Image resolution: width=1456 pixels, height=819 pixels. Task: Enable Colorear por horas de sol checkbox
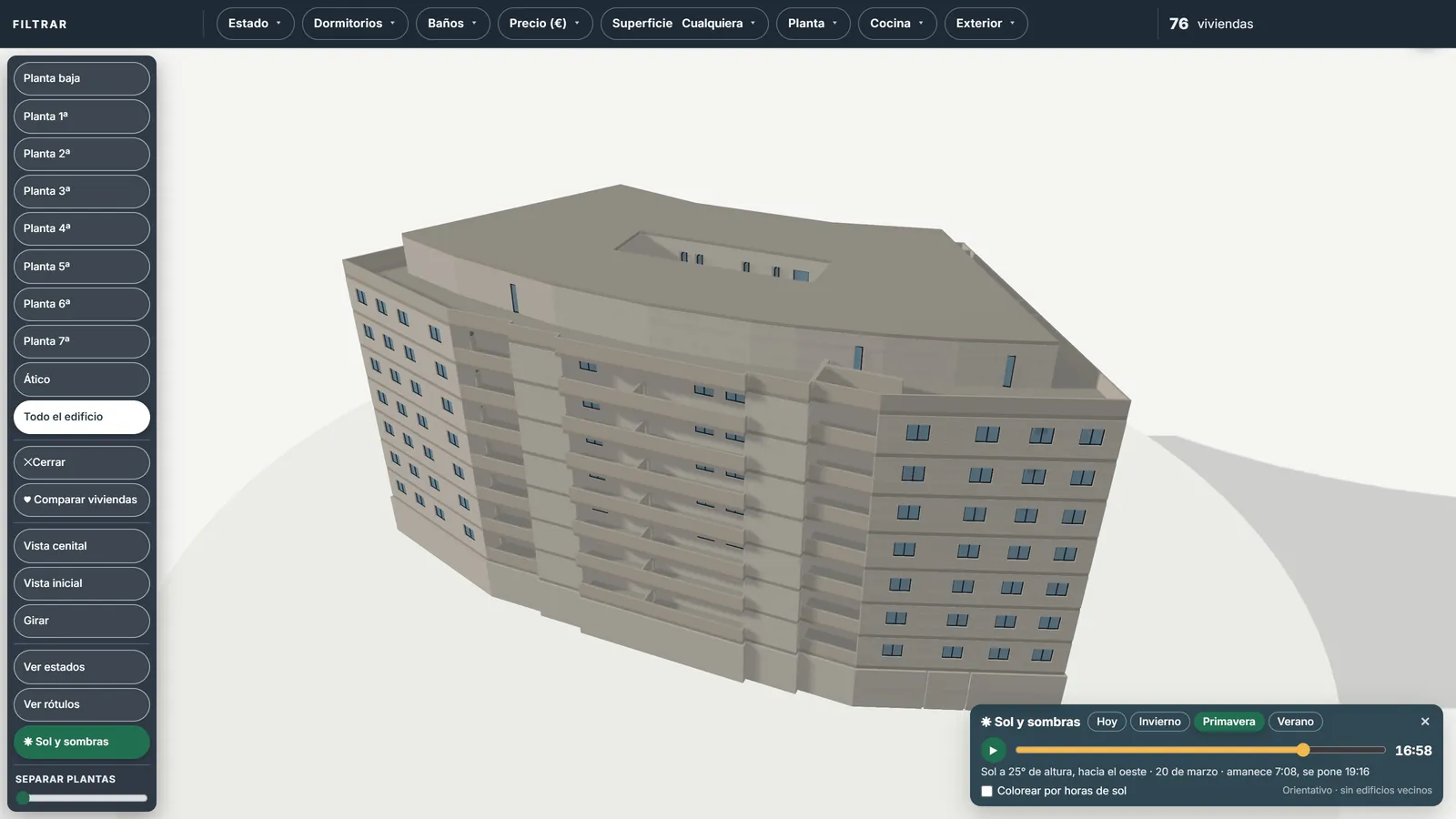(986, 791)
